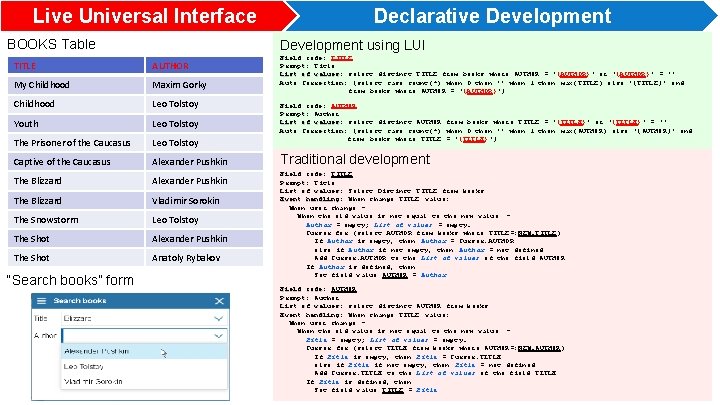Close the Search books form with X
This screenshot has width=720, height=405.
coord(219,301)
